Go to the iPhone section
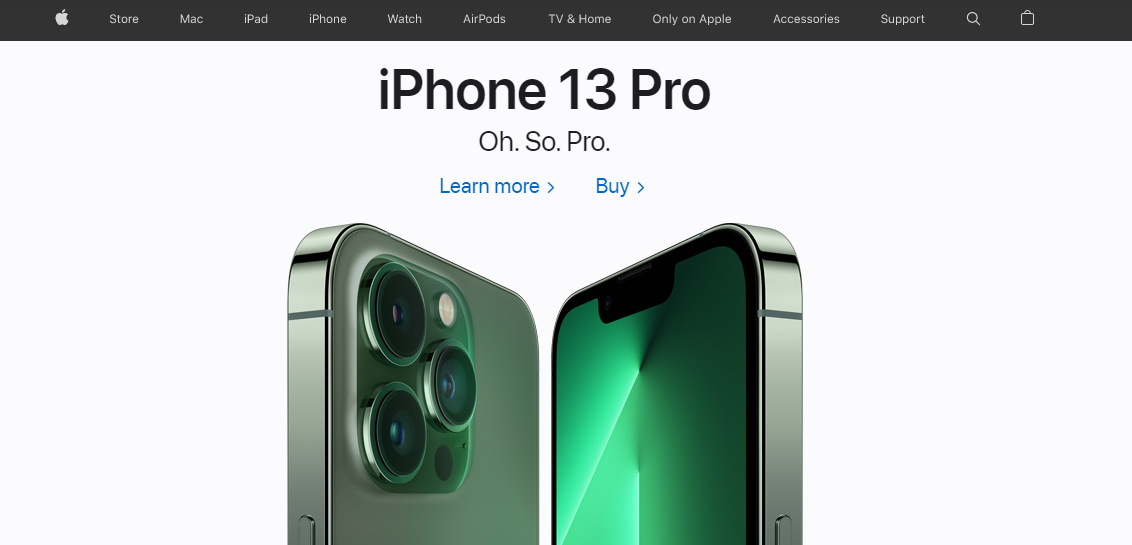 [328, 19]
